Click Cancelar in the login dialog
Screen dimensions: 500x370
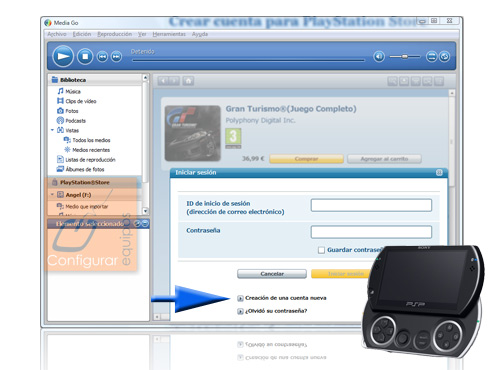point(272,274)
